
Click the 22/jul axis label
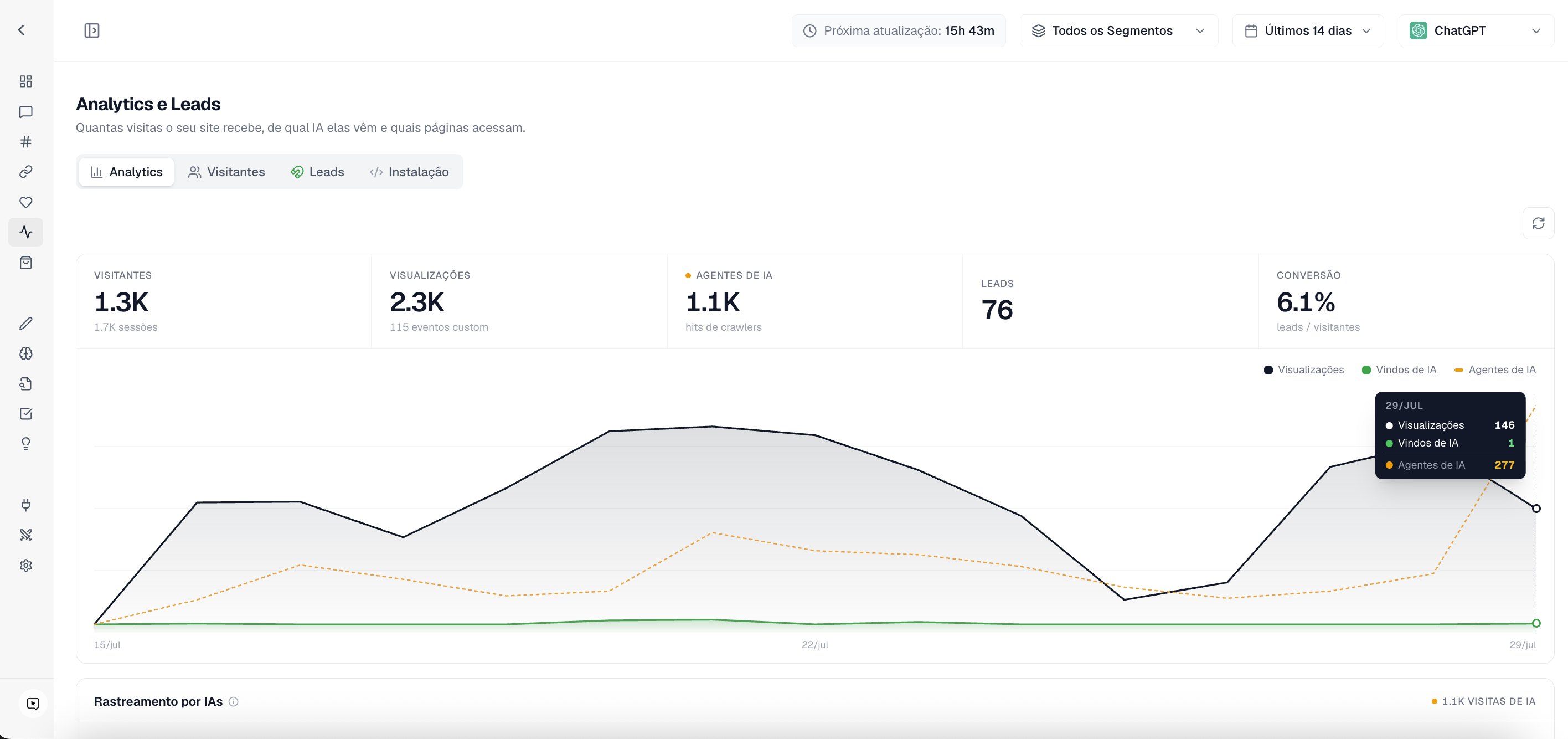815,645
